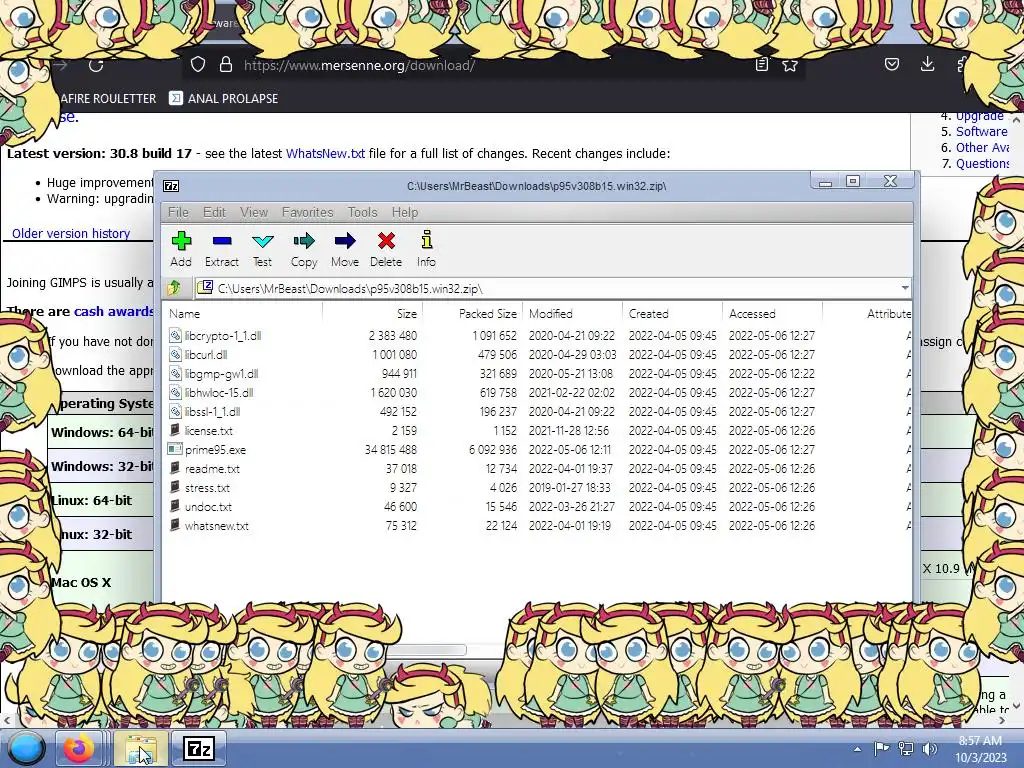Viewport: 1024px width, 768px height.
Task: Click the Pocket save icon in Firefox
Action: (x=891, y=64)
